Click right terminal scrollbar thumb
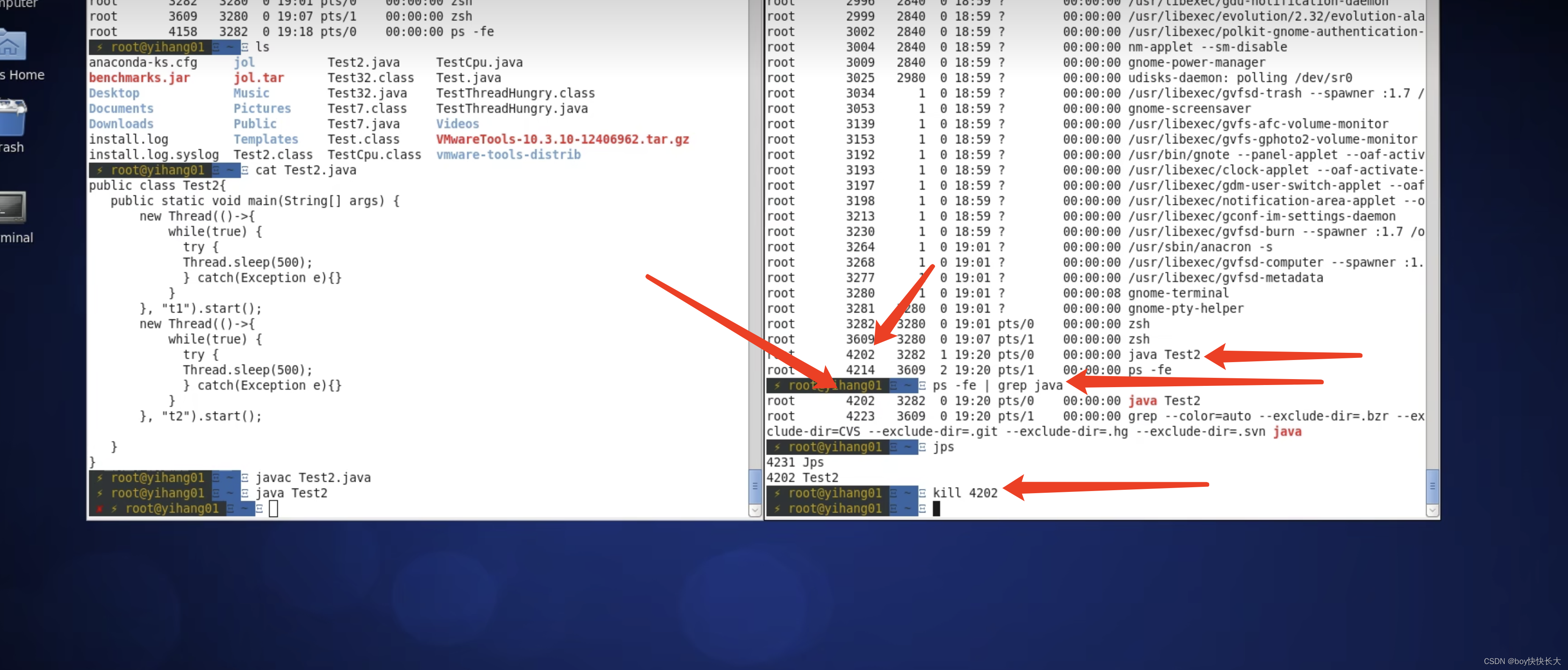This screenshot has width=1568, height=670. (1432, 486)
